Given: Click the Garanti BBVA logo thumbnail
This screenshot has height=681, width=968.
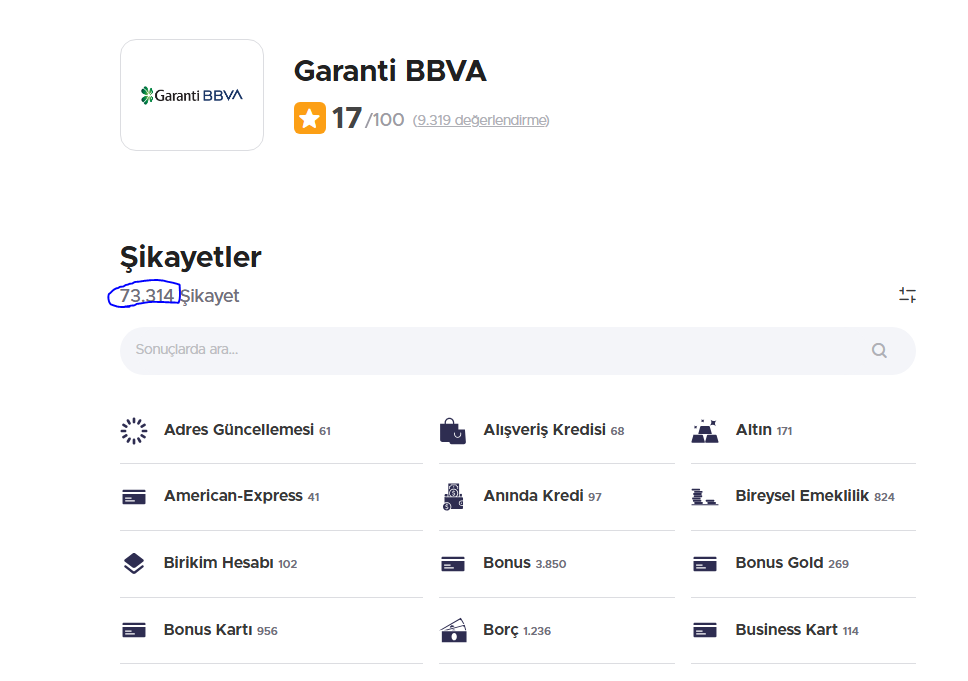Looking at the screenshot, I should [x=192, y=95].
